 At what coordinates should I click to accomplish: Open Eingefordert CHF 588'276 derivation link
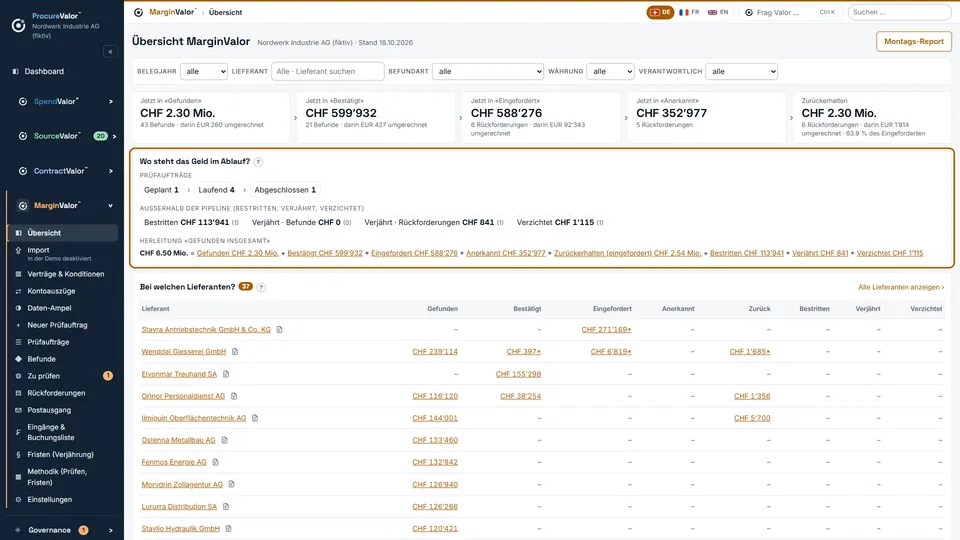coord(414,253)
